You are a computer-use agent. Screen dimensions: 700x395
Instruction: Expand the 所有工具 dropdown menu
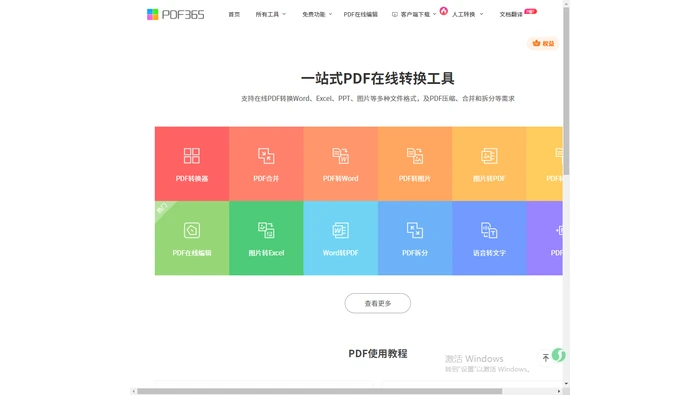coord(271,14)
